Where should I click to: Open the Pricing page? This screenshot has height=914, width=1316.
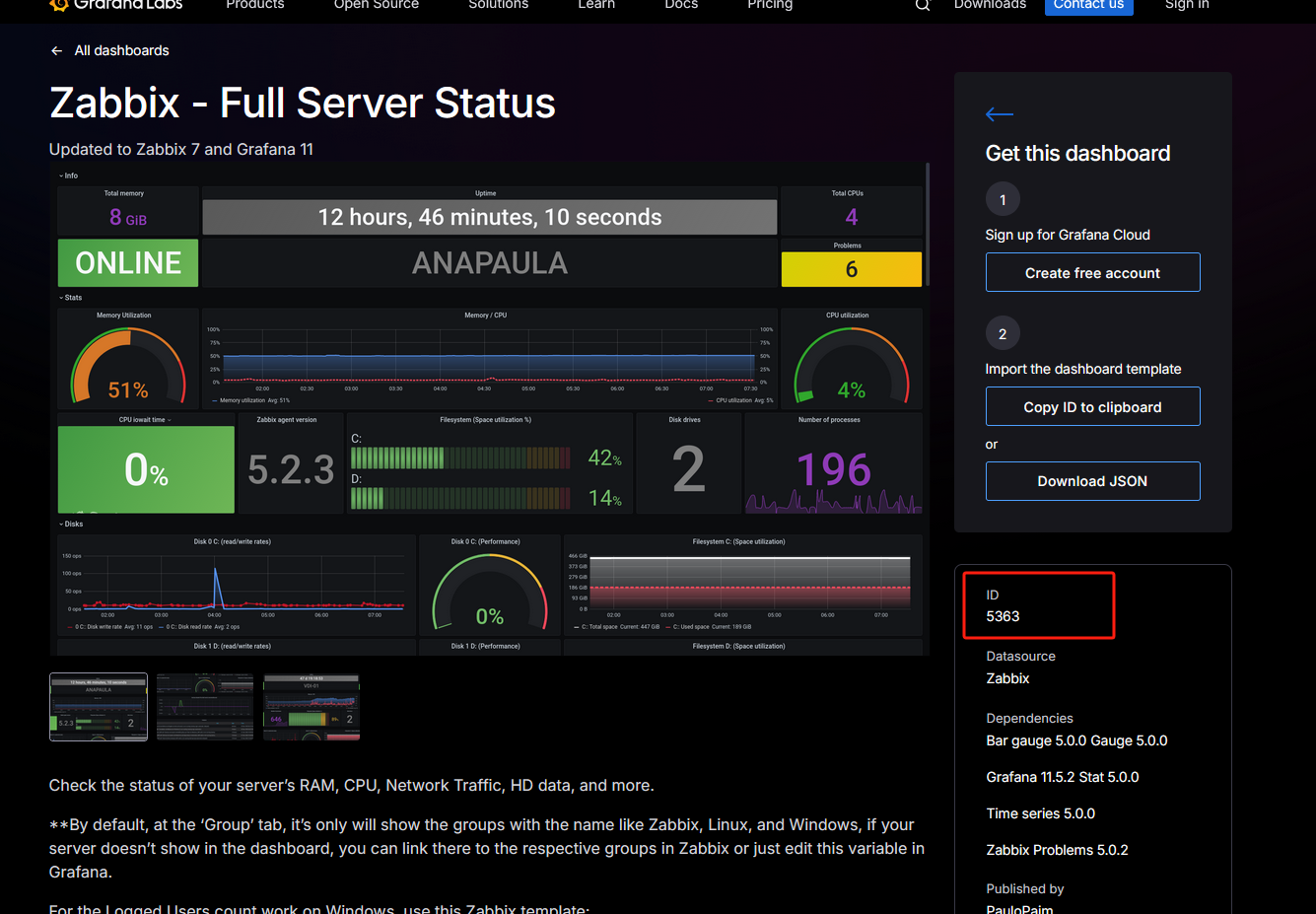[770, 5]
